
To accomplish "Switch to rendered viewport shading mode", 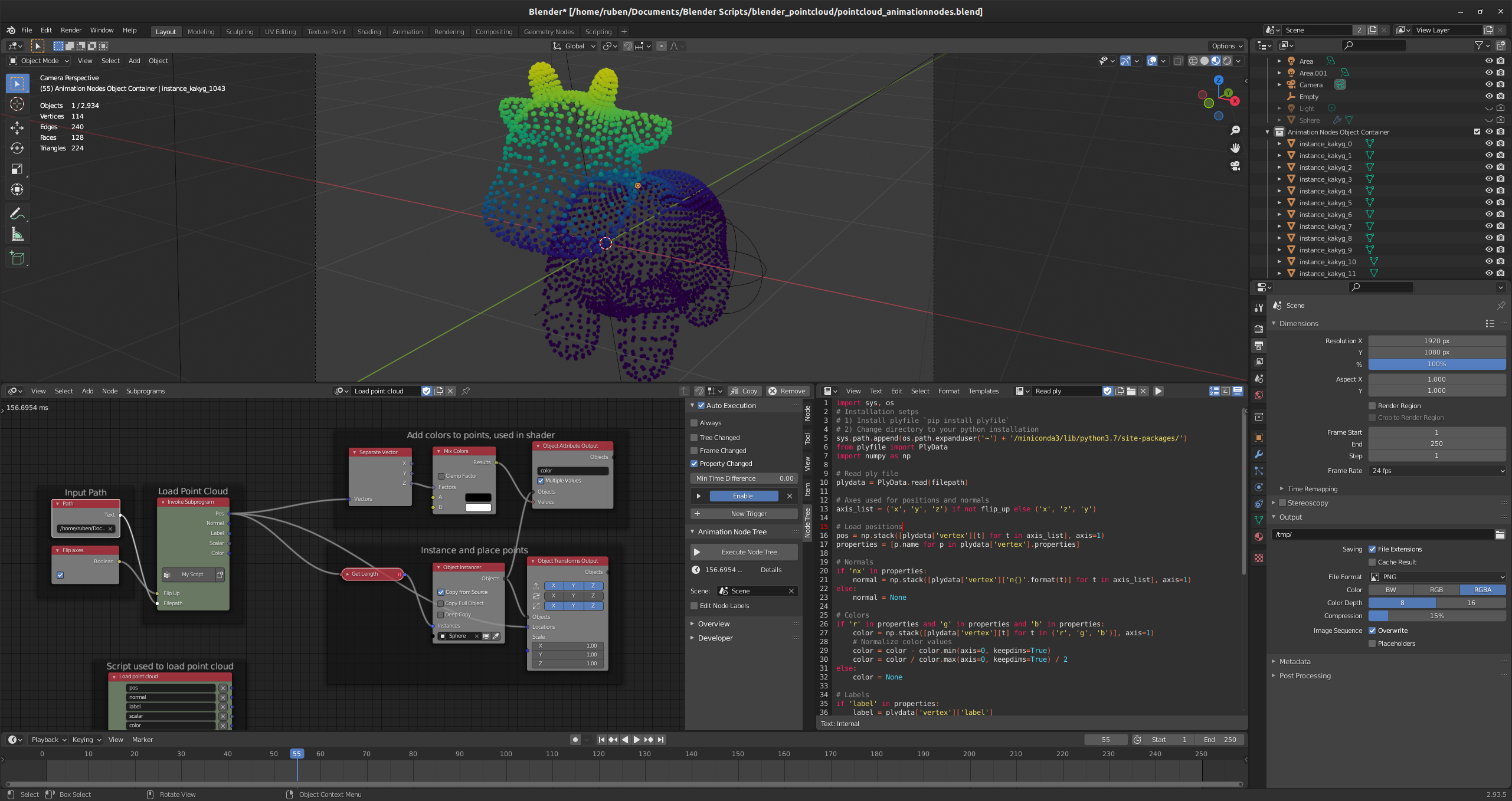I will coord(1228,61).
